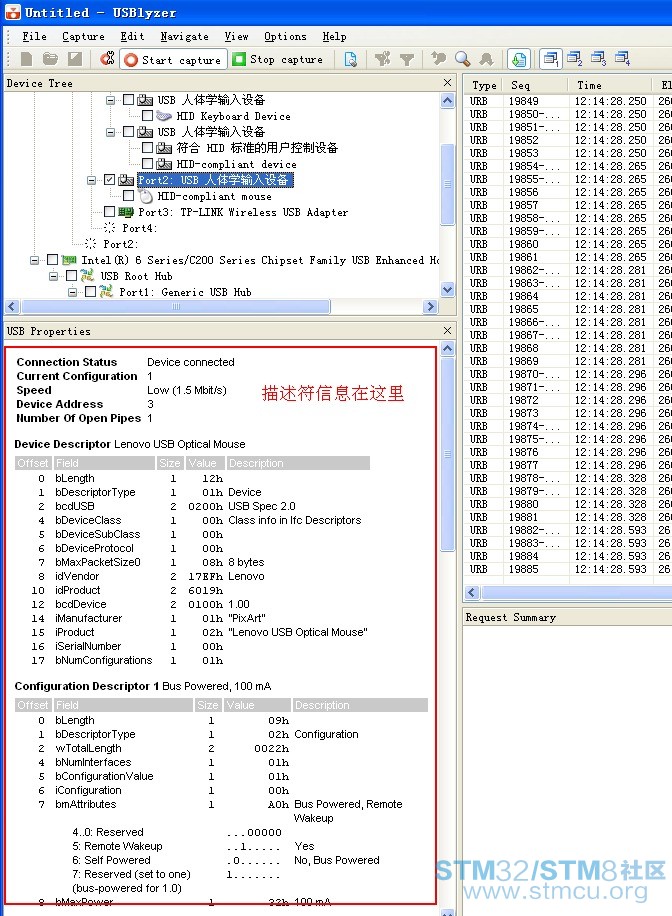
Task: Click the Start capture button
Action: point(173,60)
